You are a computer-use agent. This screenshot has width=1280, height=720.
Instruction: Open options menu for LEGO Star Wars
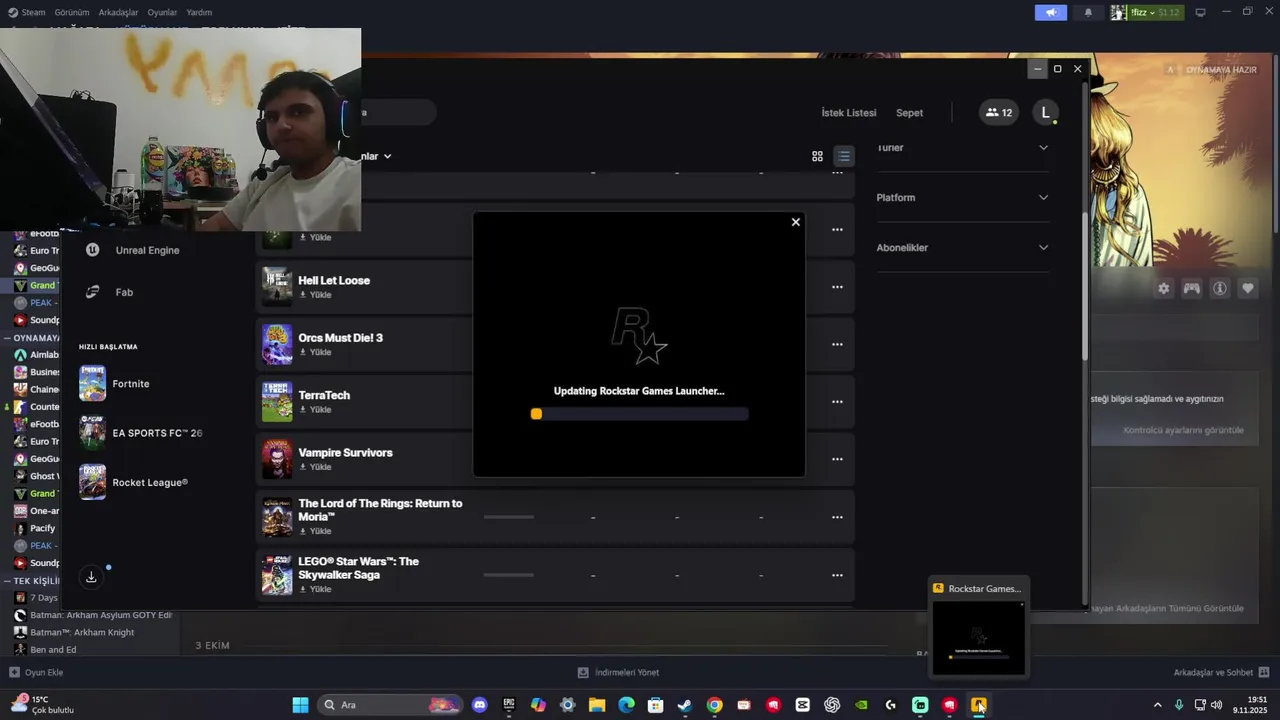[x=837, y=575]
